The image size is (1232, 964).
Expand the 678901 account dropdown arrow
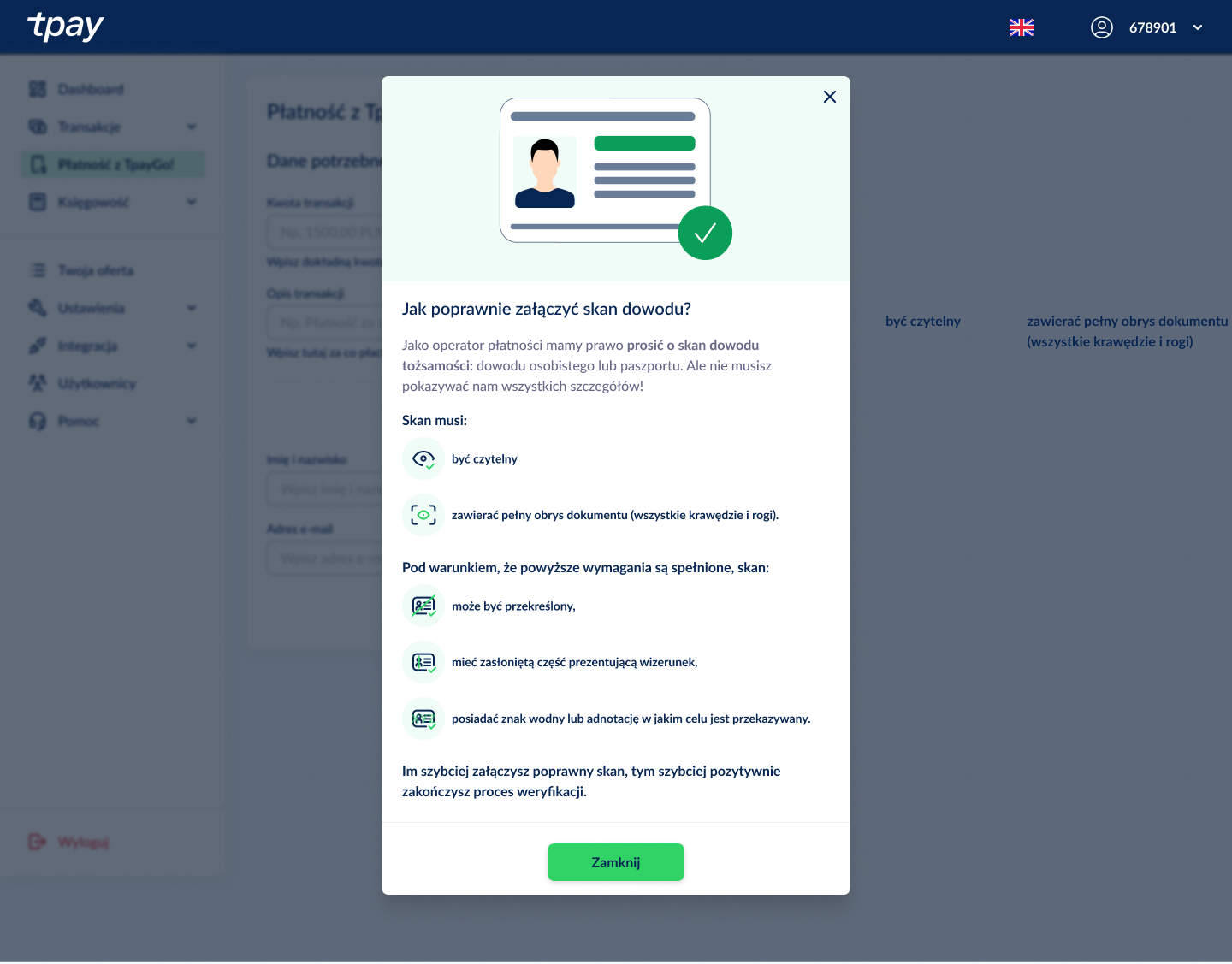click(x=1198, y=27)
